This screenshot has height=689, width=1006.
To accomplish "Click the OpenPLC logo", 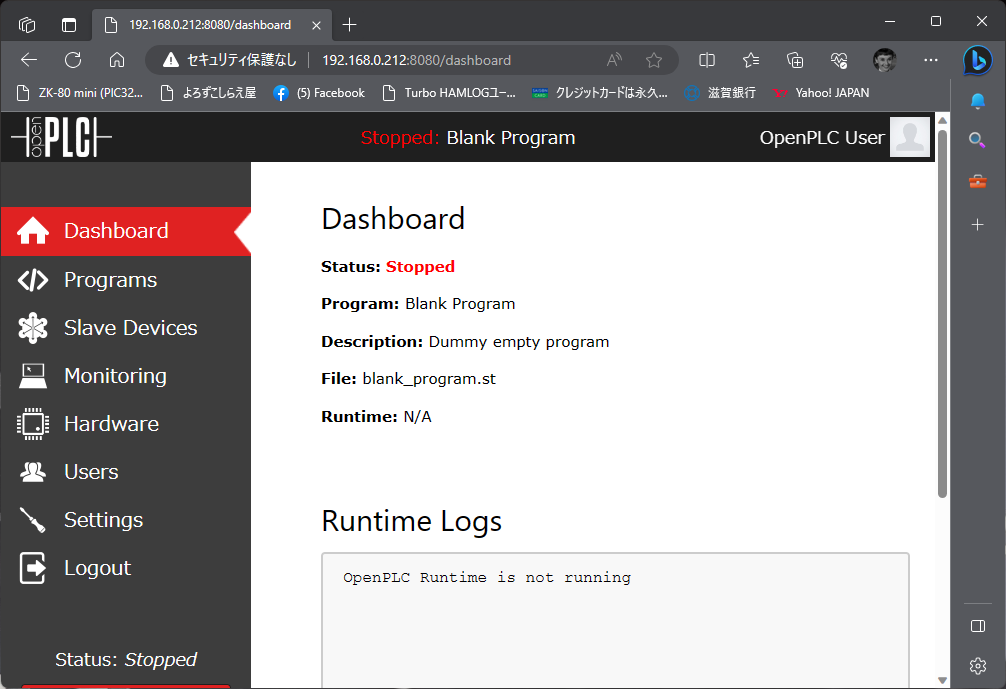I will coord(62,137).
